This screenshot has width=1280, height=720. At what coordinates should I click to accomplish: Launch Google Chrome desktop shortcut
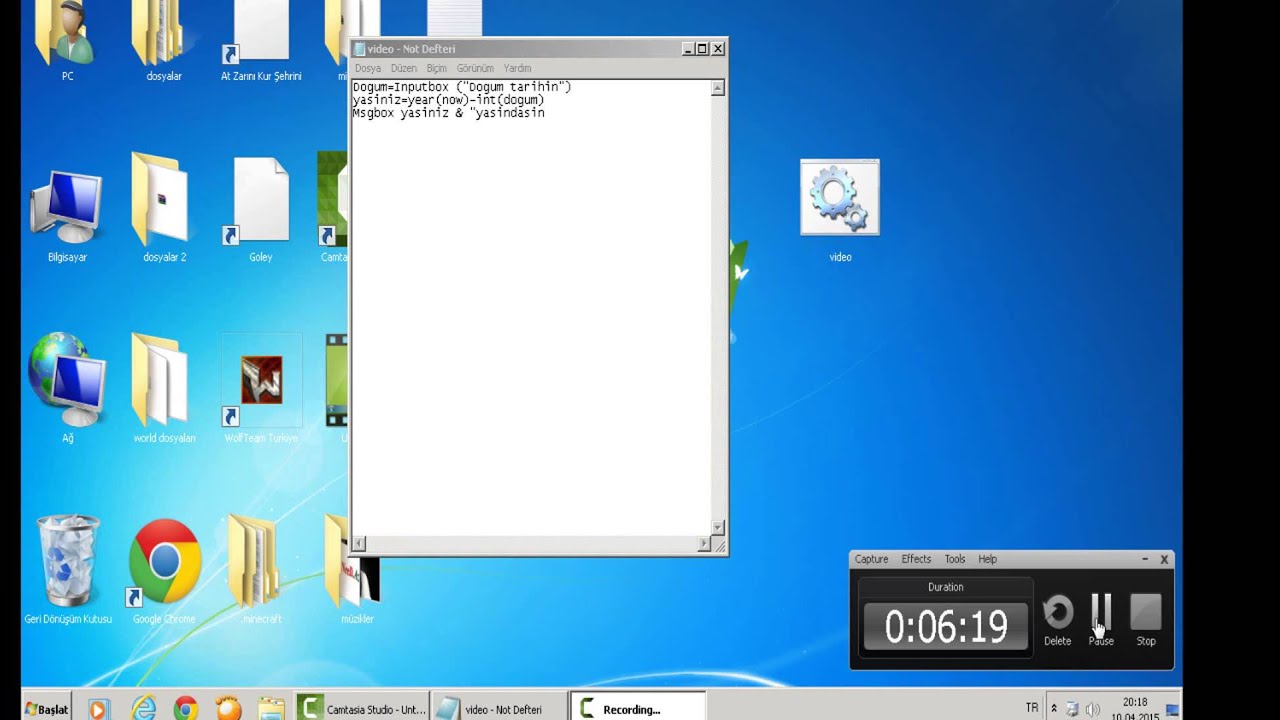[164, 570]
